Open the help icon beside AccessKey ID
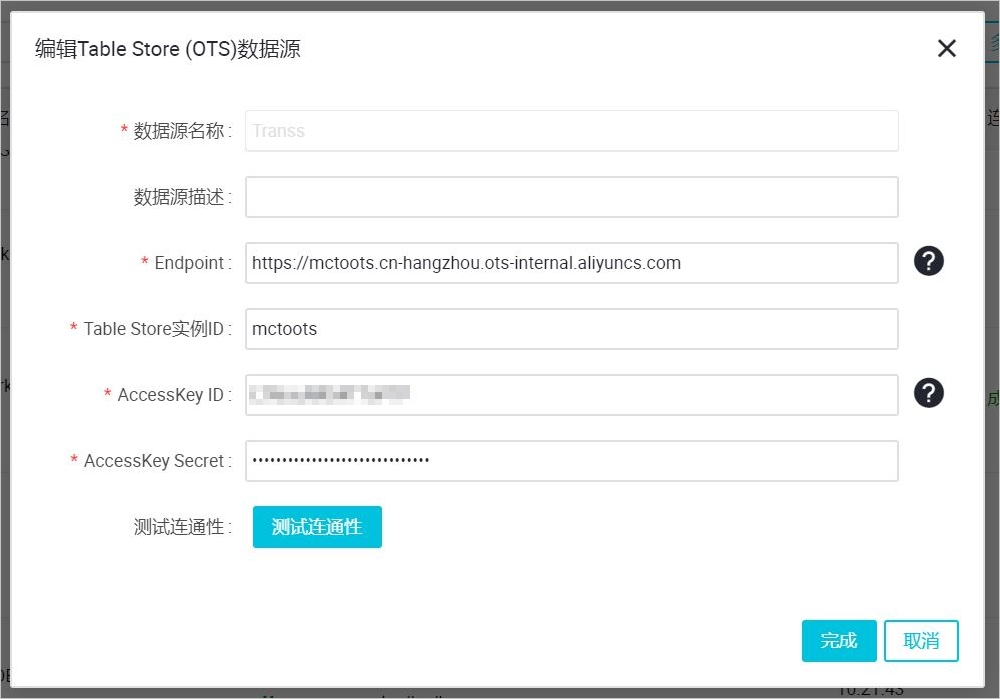 coord(929,393)
